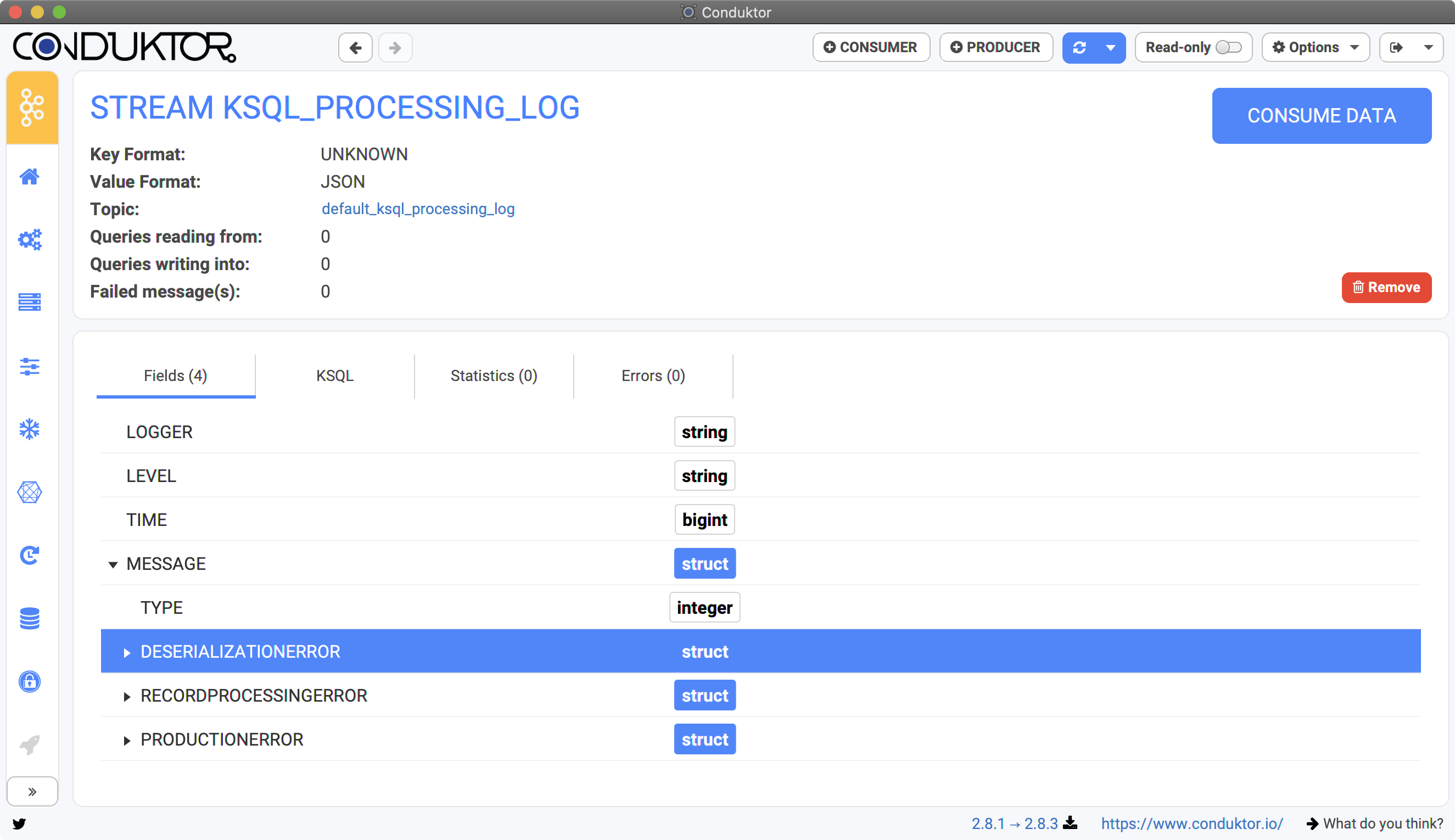The height and width of the screenshot is (840, 1455).
Task: Open the rocket sidebar icon
Action: [30, 745]
